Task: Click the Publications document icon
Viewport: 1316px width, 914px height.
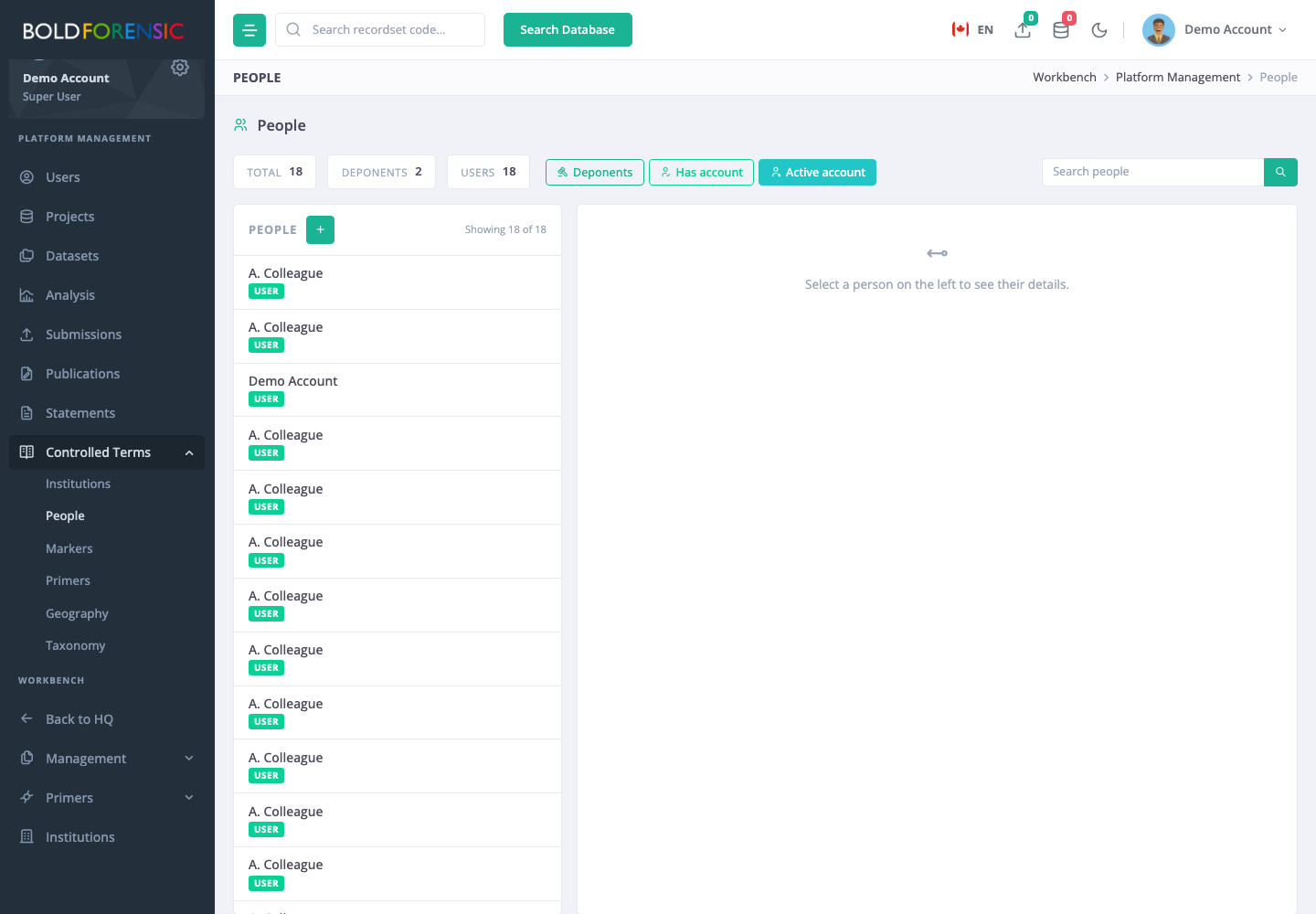Action: 27,374
